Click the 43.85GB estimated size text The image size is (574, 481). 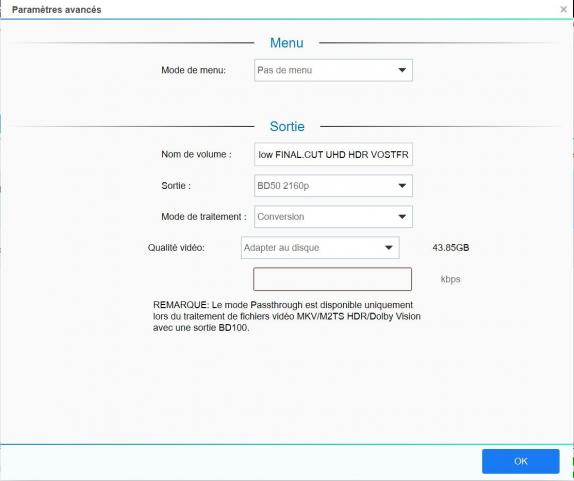451,248
